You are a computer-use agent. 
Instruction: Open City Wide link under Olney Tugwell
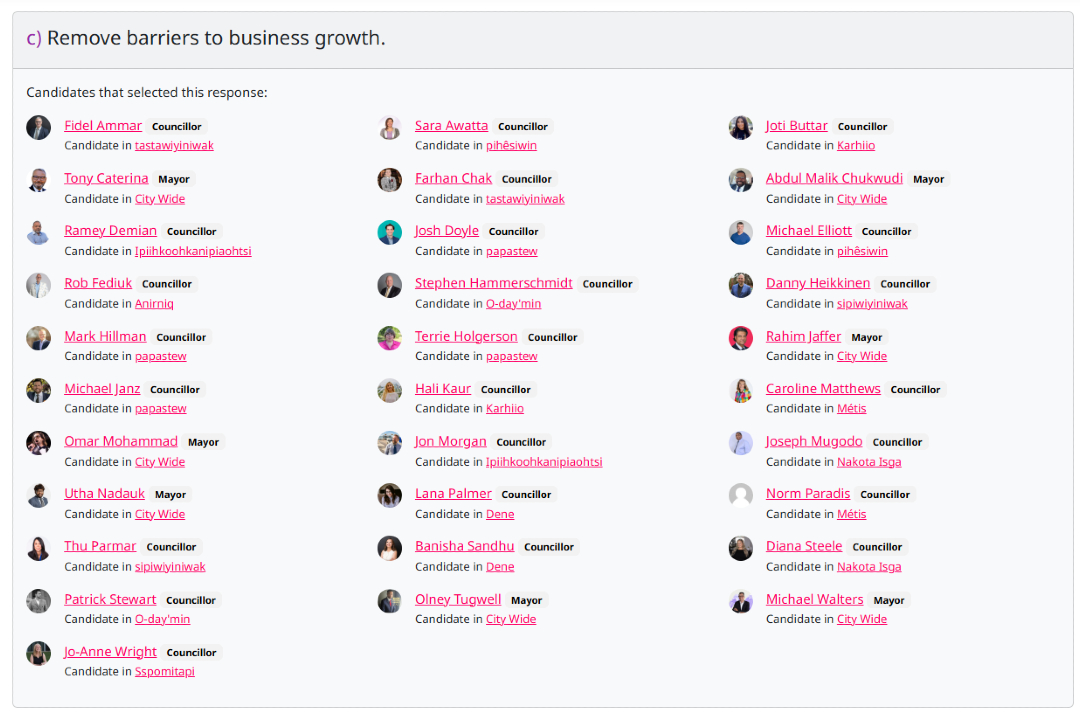click(x=511, y=620)
